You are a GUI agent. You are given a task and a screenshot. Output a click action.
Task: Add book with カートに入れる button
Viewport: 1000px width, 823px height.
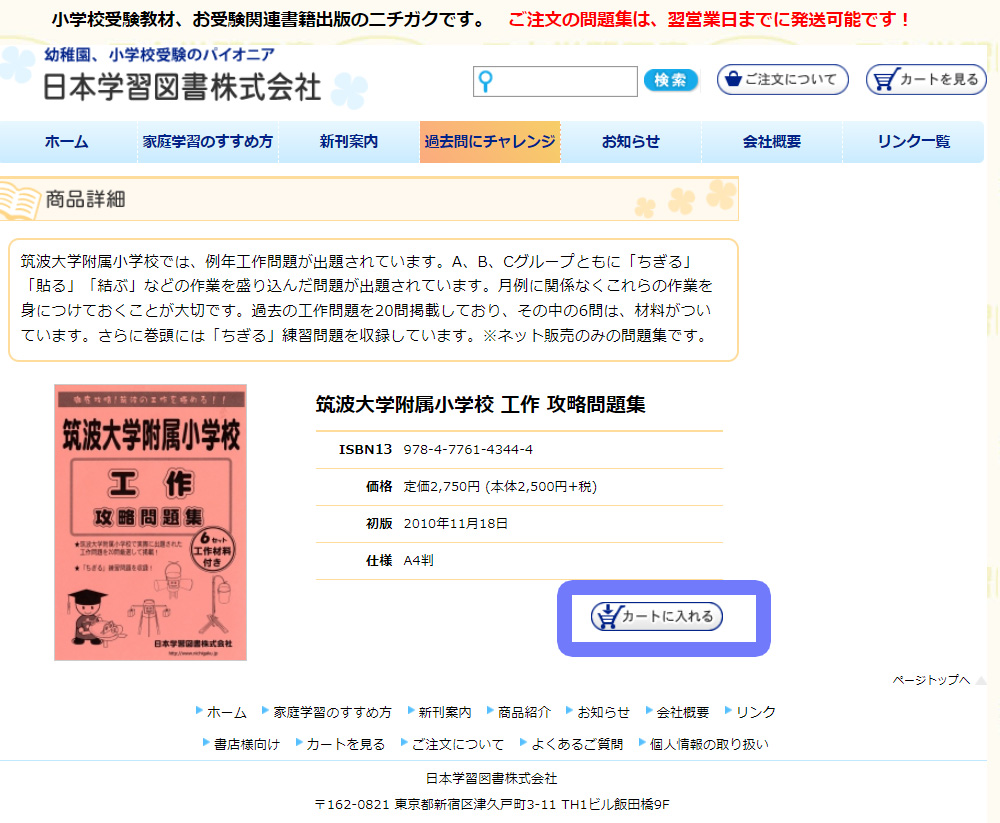(657, 617)
